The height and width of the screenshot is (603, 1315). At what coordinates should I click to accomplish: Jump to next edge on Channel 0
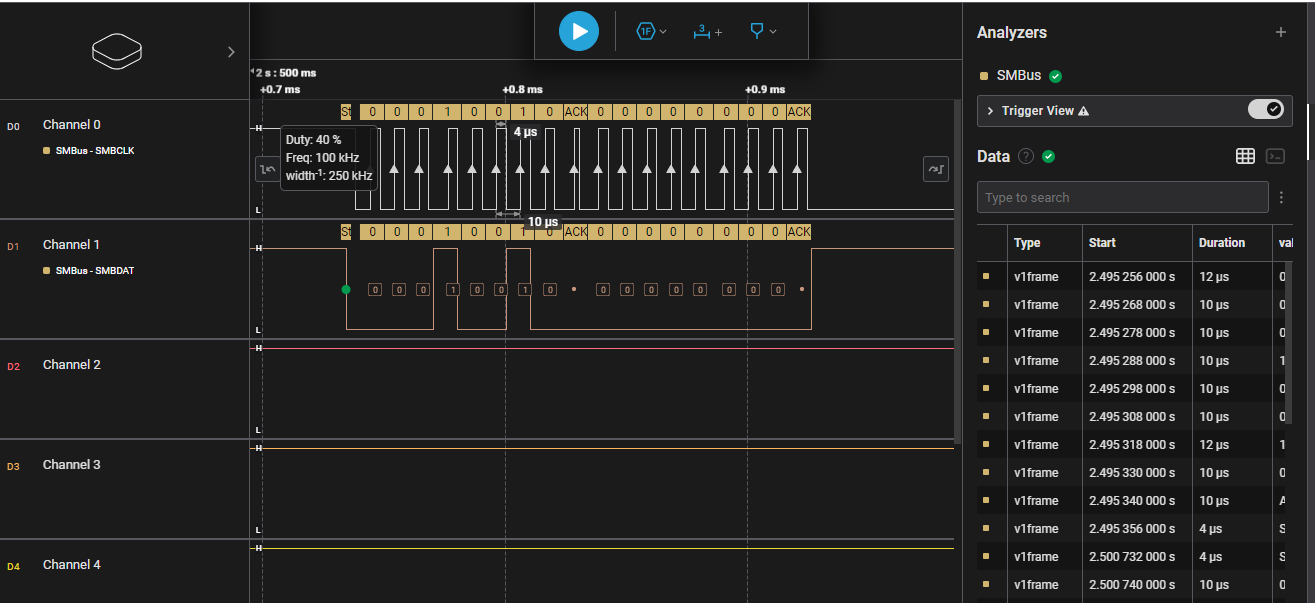coord(936,169)
